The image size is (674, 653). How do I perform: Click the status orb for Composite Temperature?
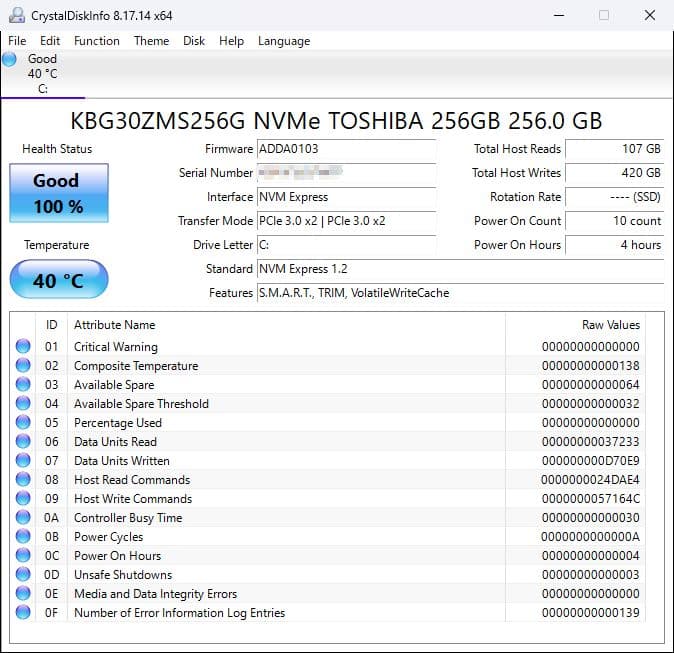coord(23,365)
